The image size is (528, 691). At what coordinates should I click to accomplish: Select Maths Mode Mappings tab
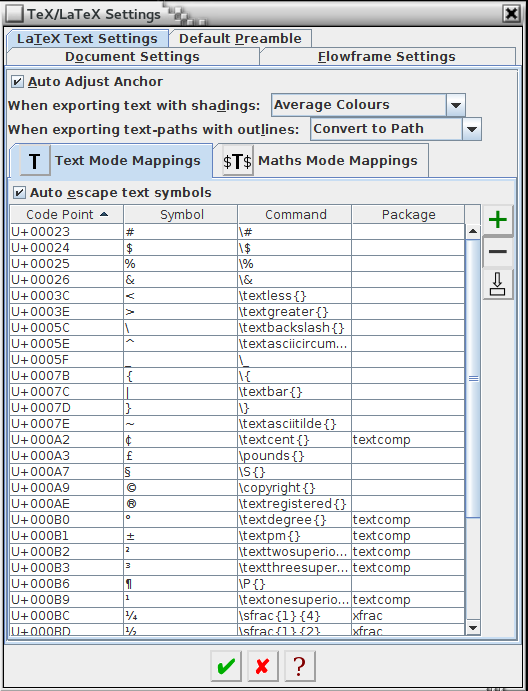coord(320,161)
